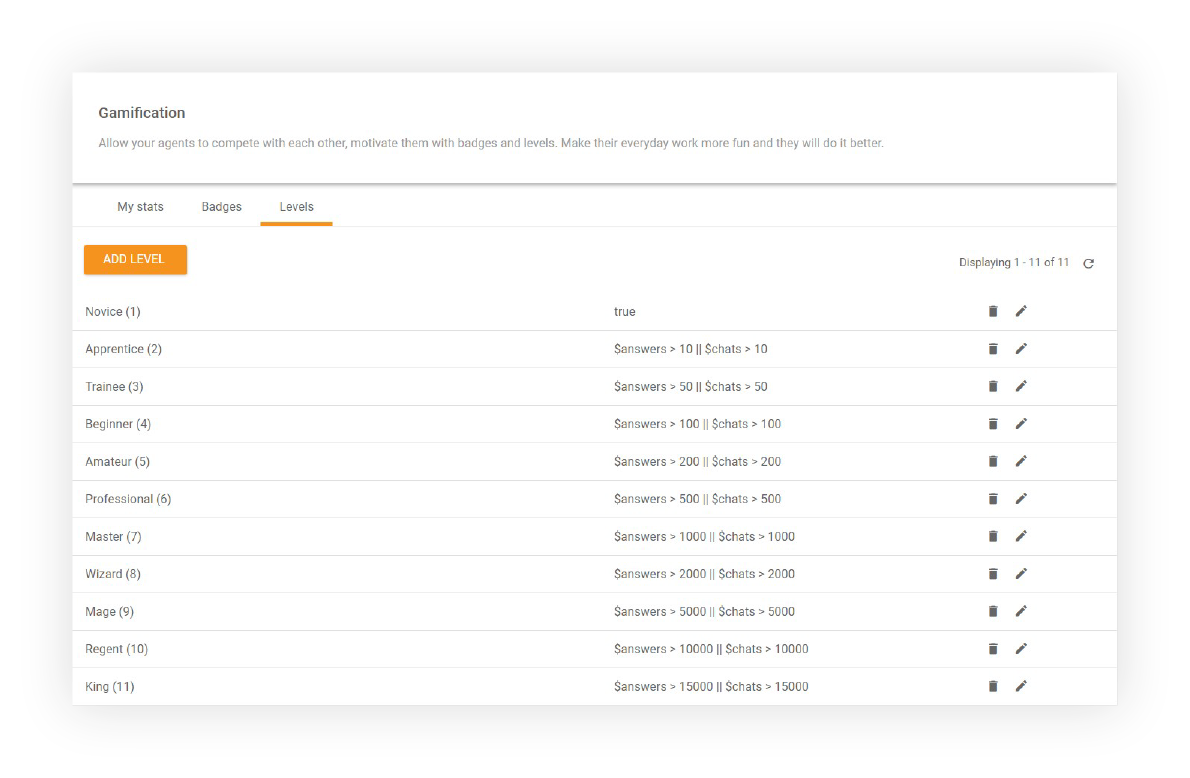Edit the Wizard level
1190x778 pixels.
pyautogui.click(x=1021, y=573)
